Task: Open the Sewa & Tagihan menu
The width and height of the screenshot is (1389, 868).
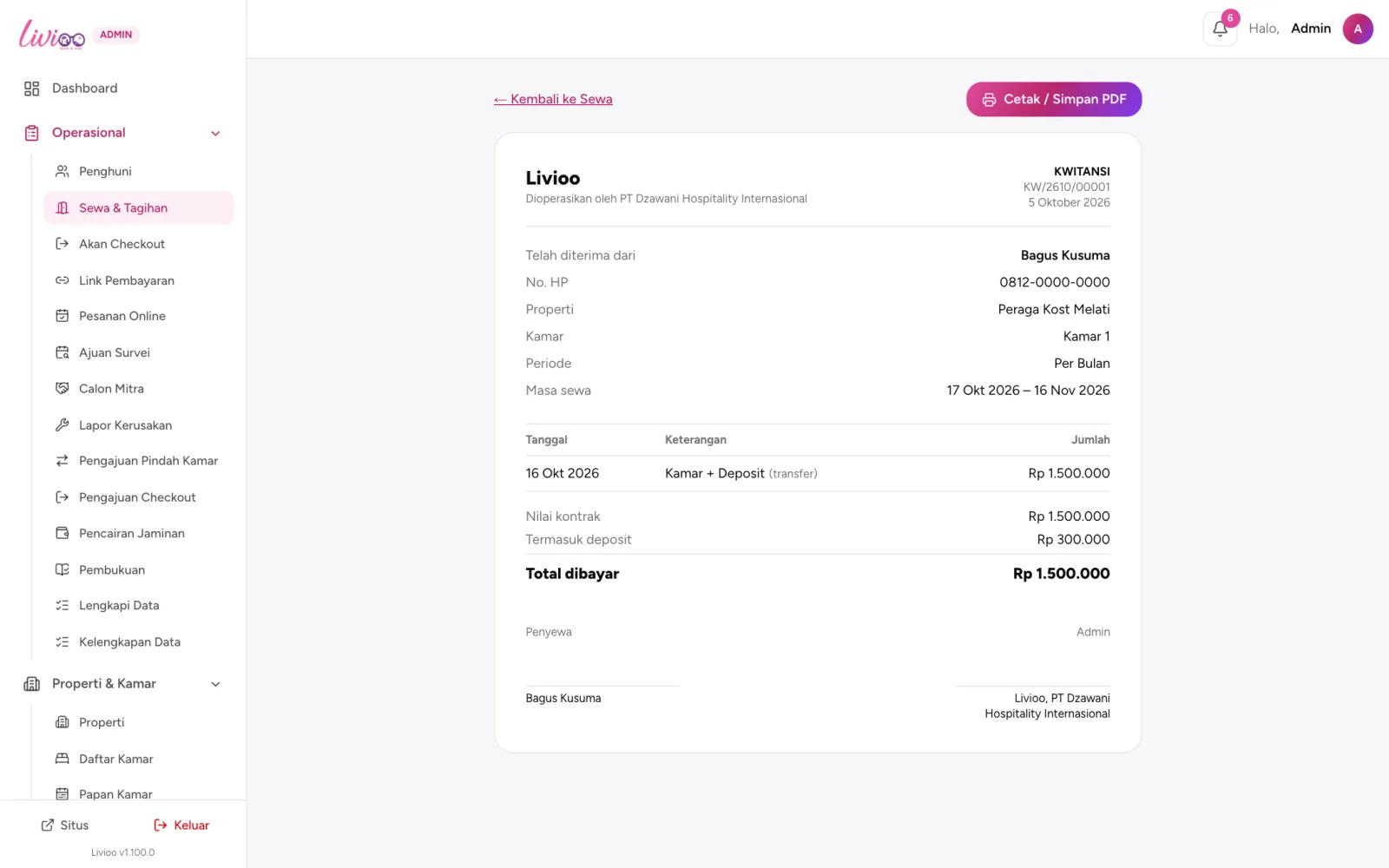Action: pyautogui.click(x=139, y=208)
